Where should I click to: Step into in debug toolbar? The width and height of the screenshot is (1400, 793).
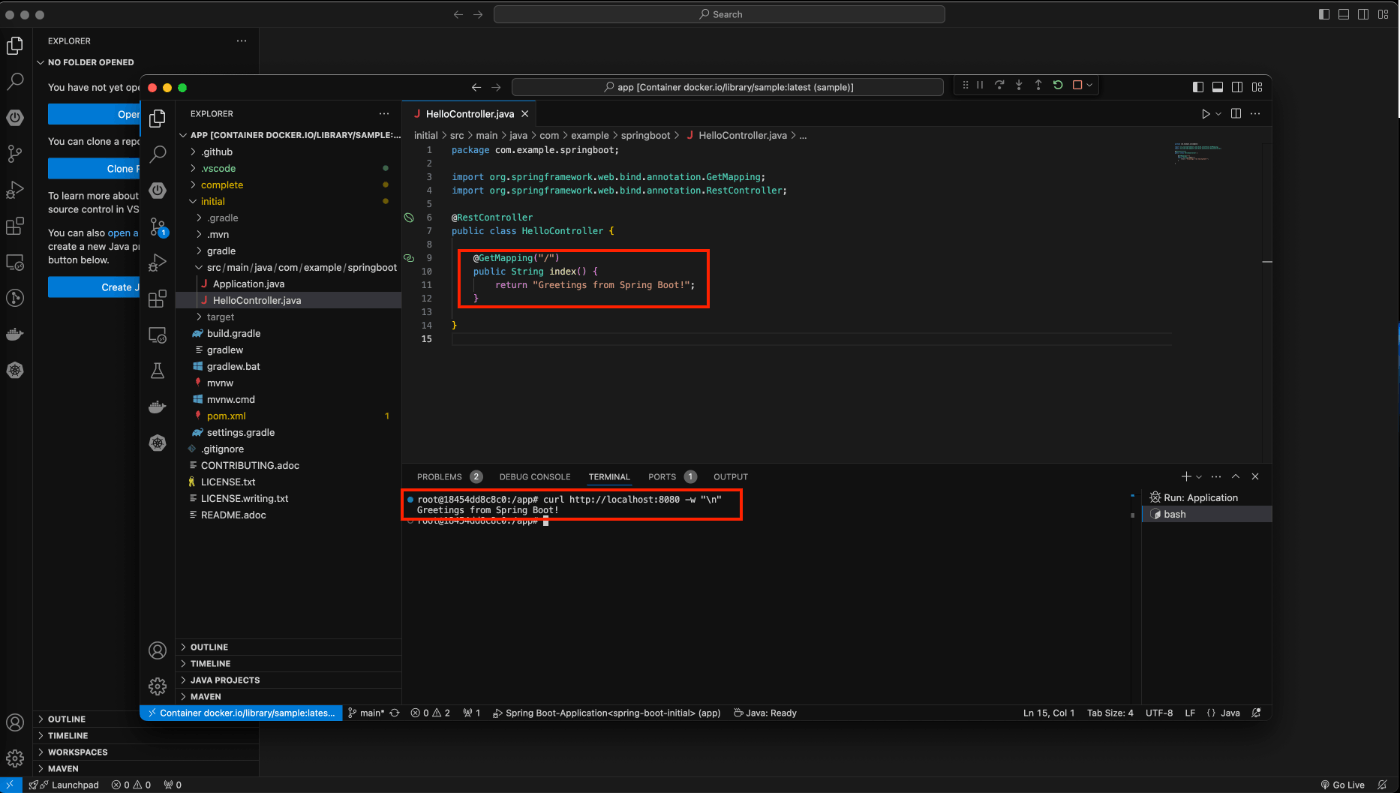(1019, 86)
